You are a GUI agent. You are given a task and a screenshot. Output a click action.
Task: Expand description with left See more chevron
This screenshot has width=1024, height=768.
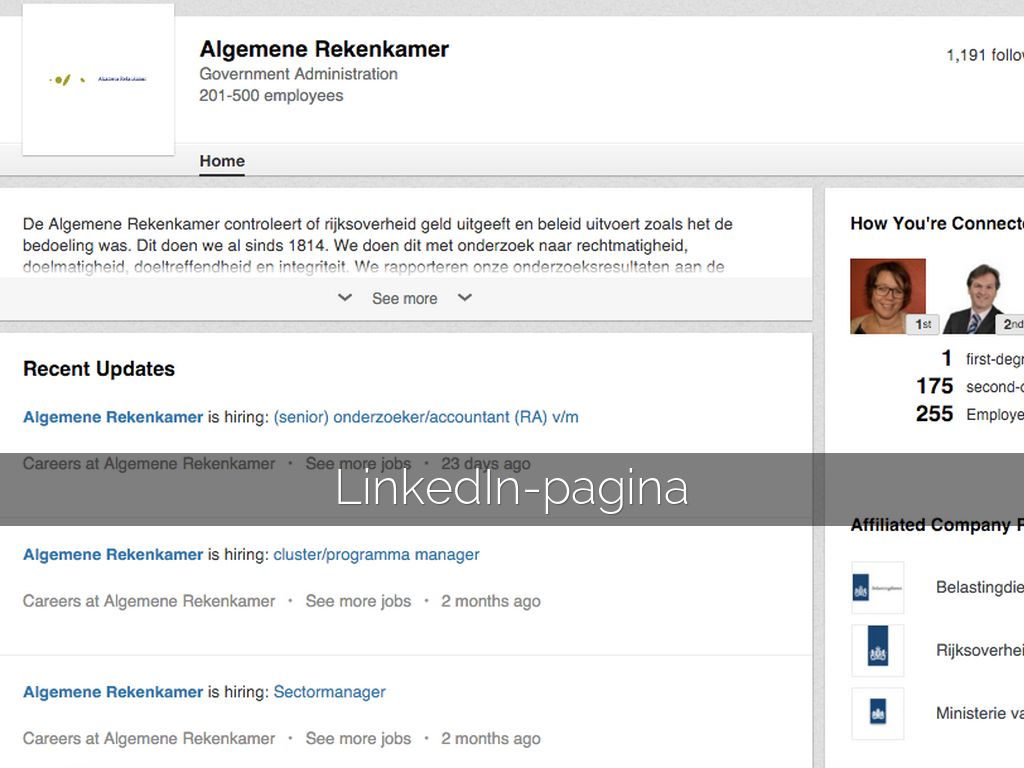(345, 298)
